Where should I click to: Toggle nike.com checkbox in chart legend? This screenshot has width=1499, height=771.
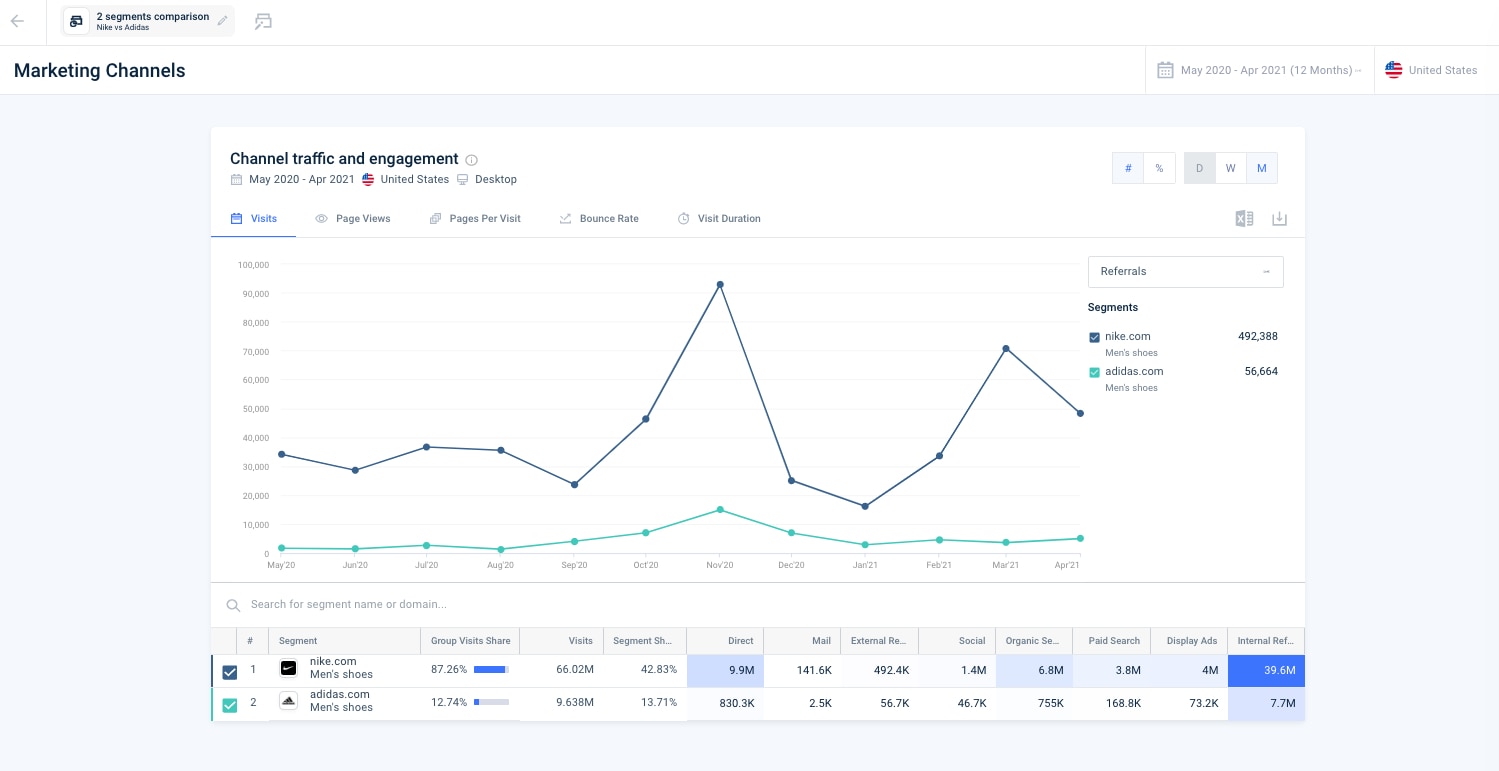tap(1094, 337)
